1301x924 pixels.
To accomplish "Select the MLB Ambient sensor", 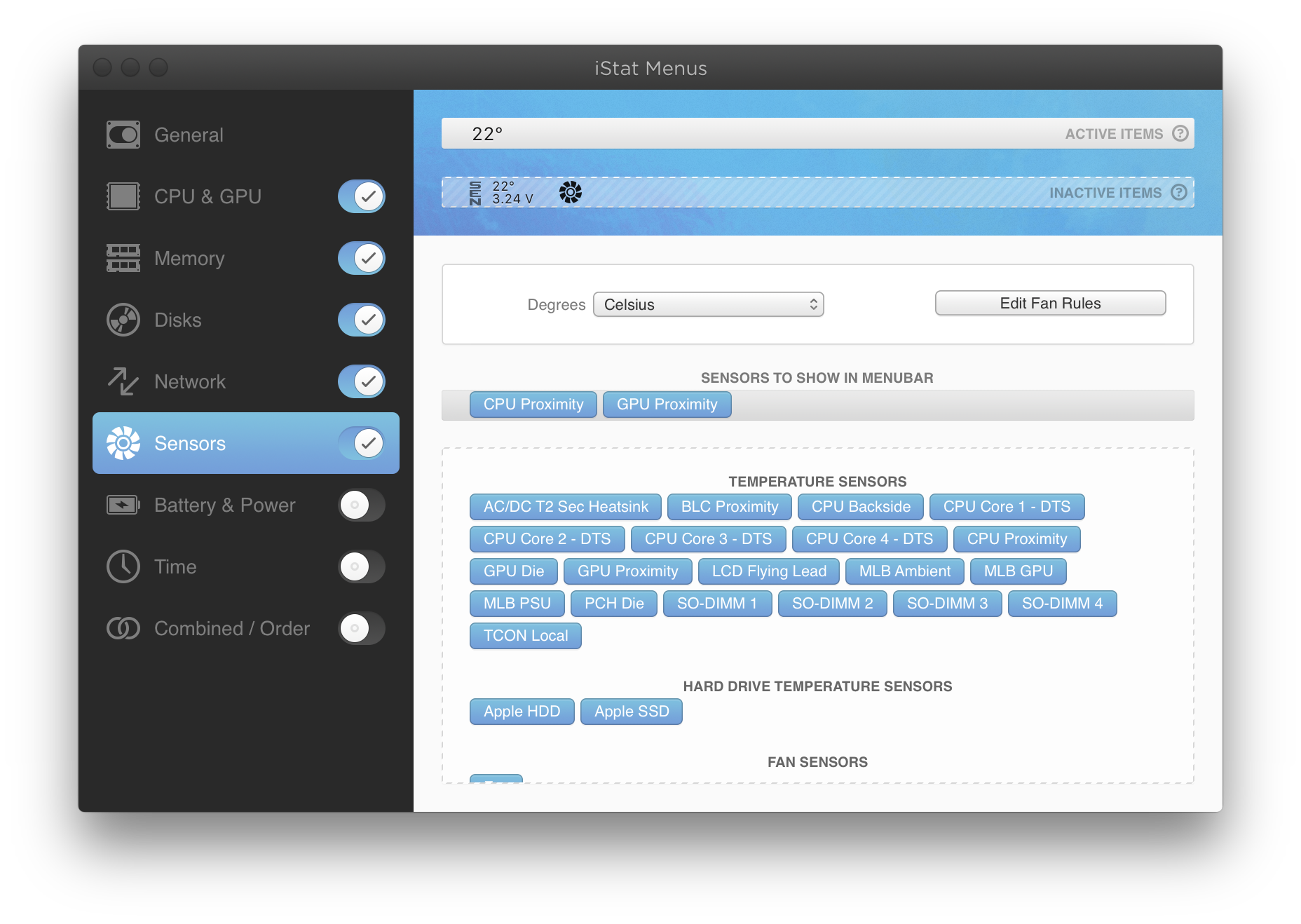I will click(x=905, y=571).
